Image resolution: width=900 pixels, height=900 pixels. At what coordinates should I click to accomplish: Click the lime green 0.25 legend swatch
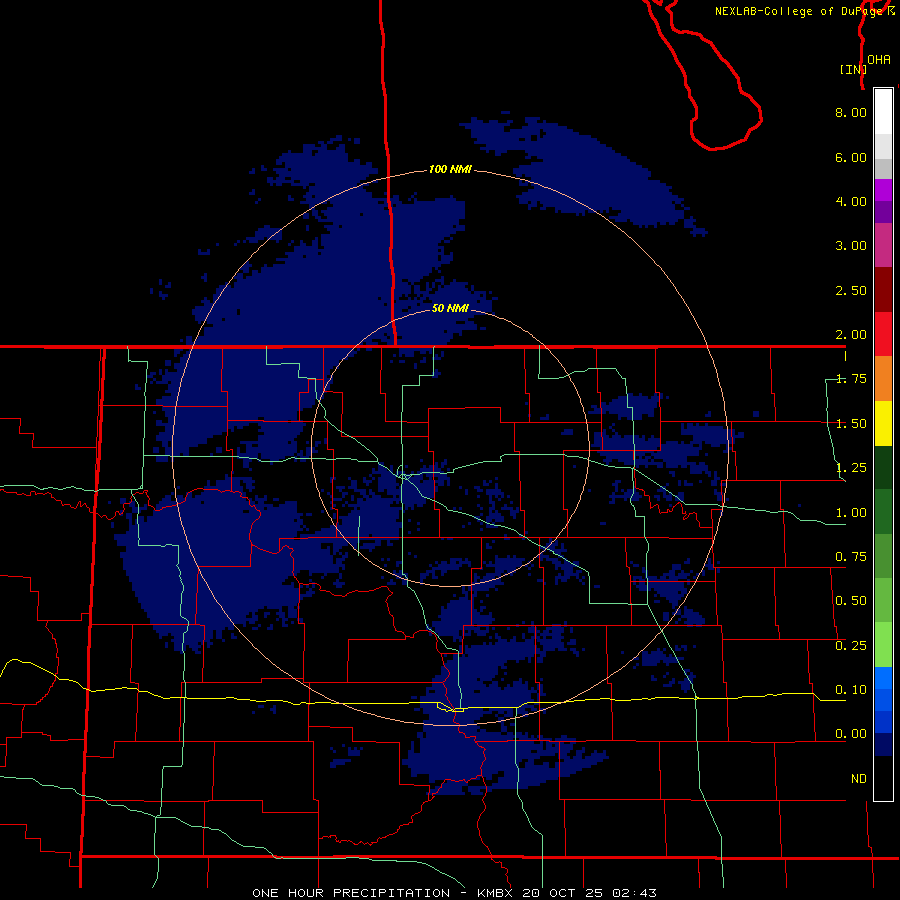click(883, 645)
